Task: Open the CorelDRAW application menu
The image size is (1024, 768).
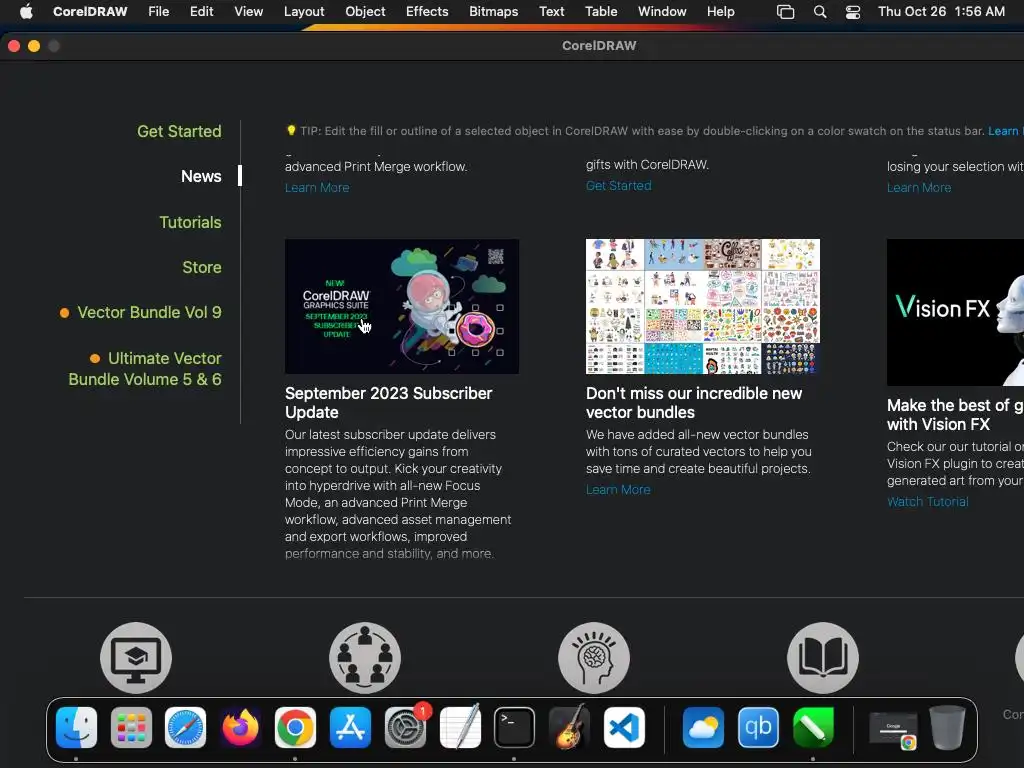Action: click(90, 12)
